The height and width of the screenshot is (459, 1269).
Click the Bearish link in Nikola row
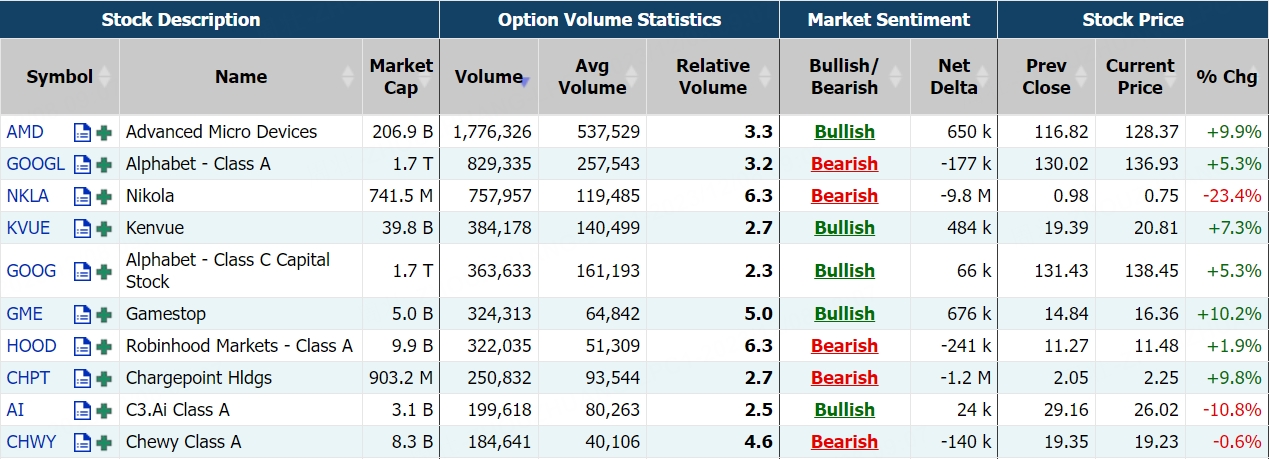844,196
